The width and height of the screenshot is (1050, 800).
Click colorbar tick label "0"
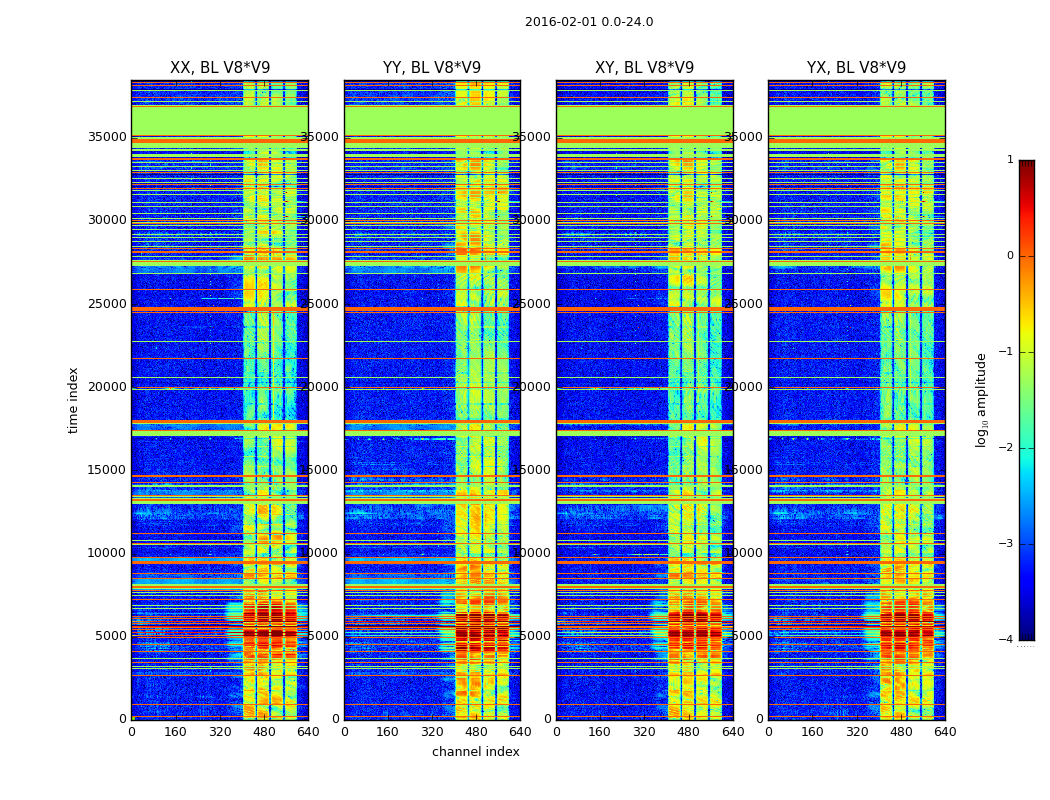click(1010, 256)
